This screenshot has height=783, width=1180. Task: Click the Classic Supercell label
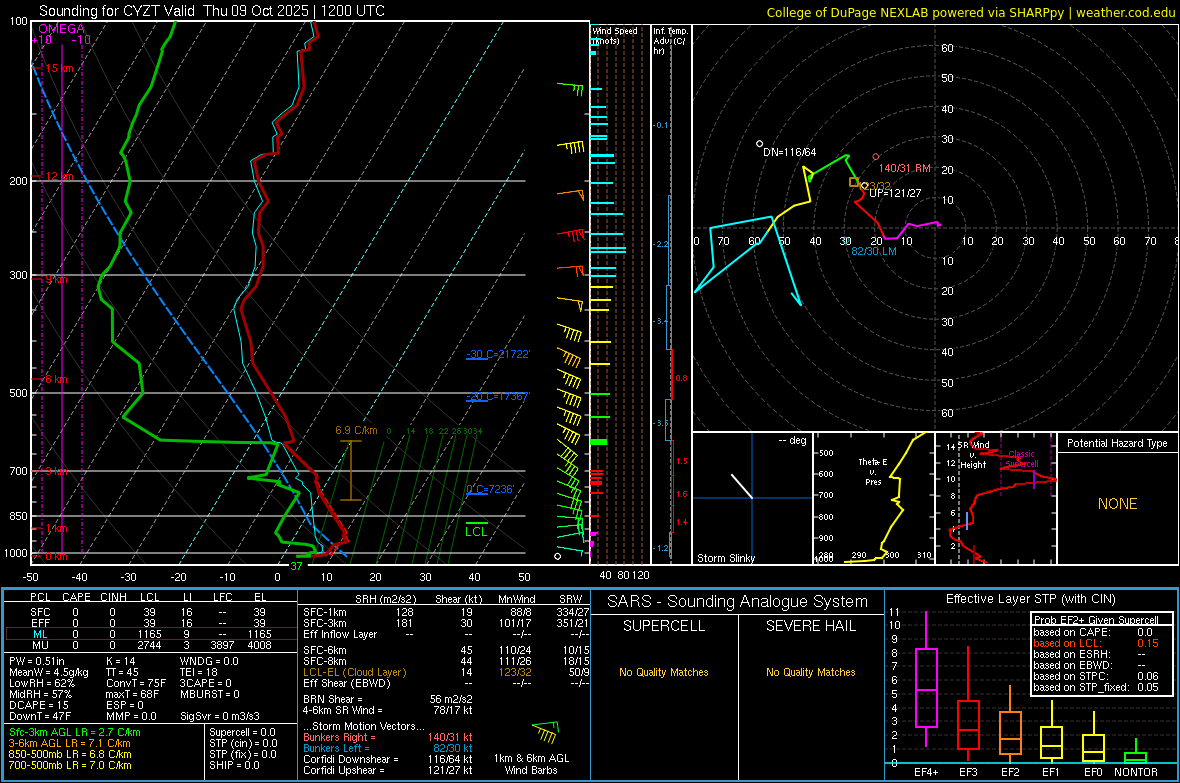[x=1022, y=459]
